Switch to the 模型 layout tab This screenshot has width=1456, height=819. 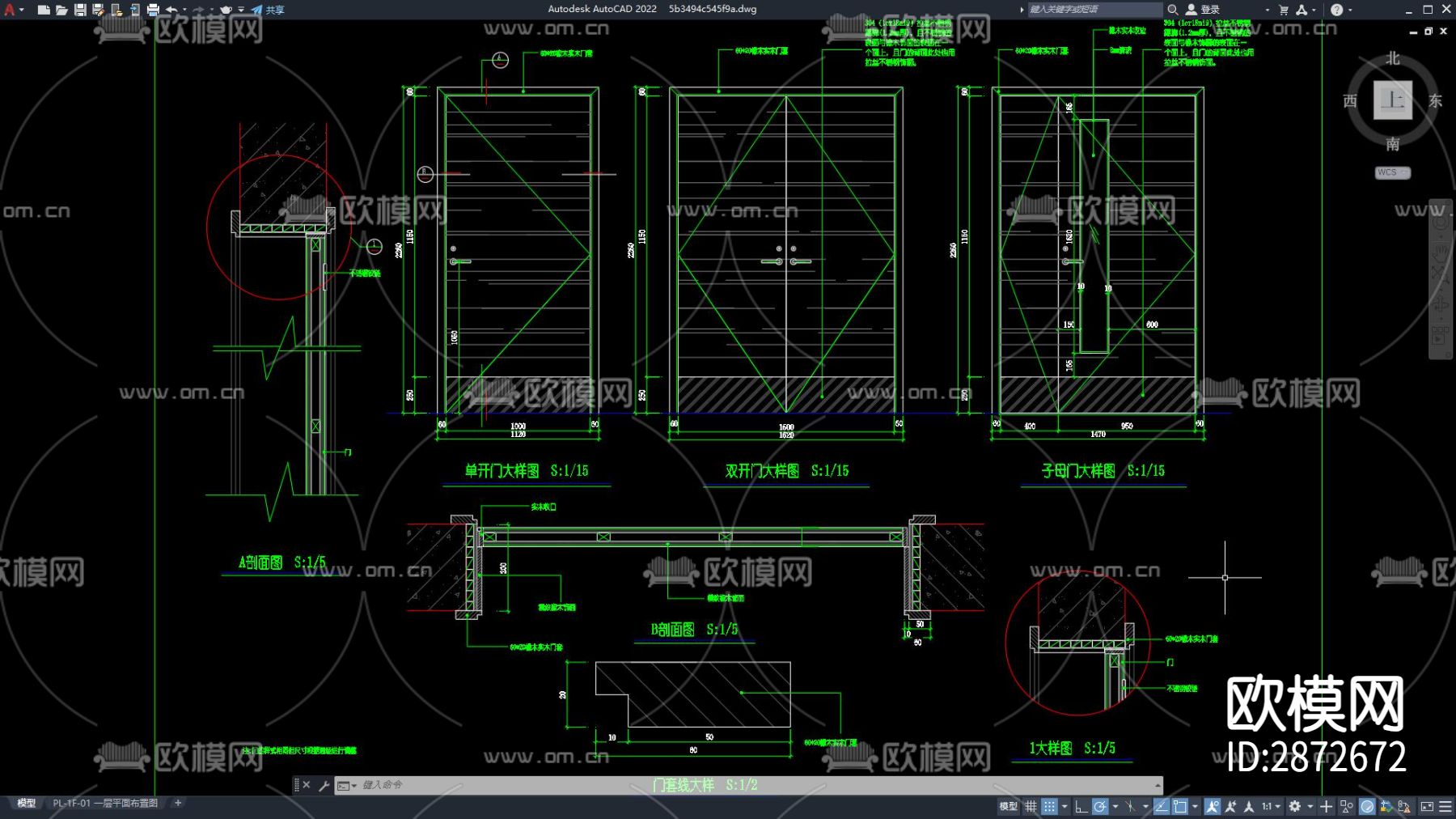27,804
